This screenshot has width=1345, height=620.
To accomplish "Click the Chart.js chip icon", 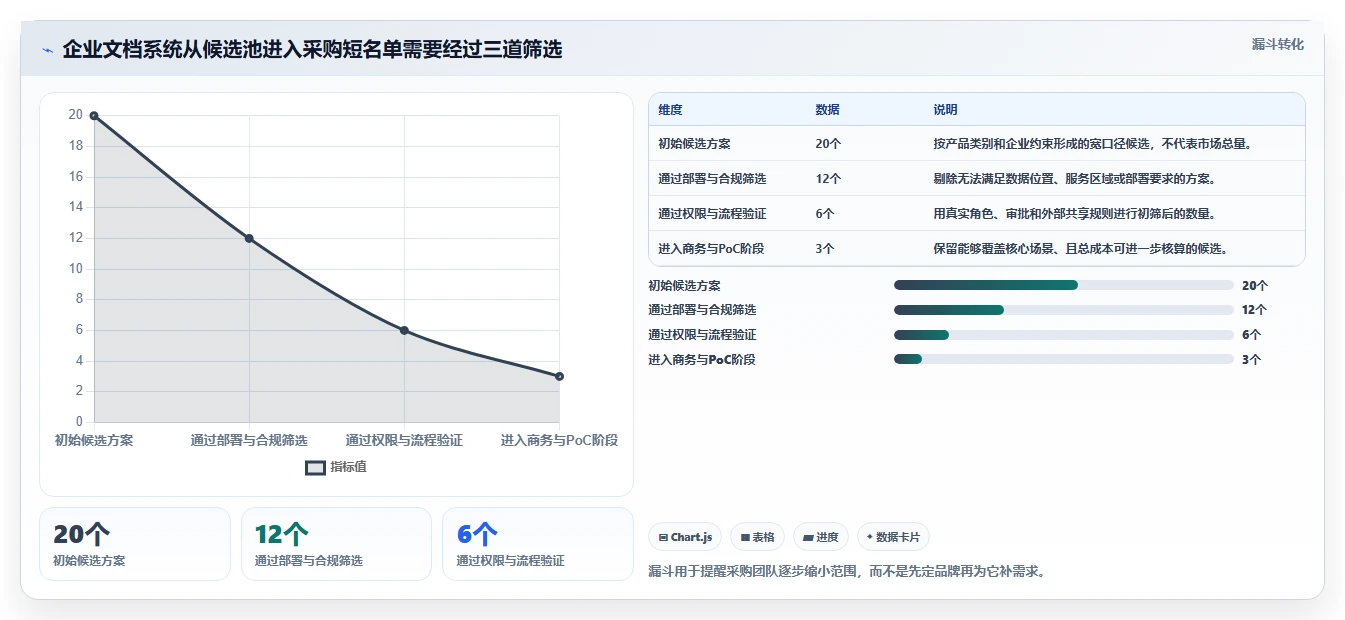I will [663, 538].
